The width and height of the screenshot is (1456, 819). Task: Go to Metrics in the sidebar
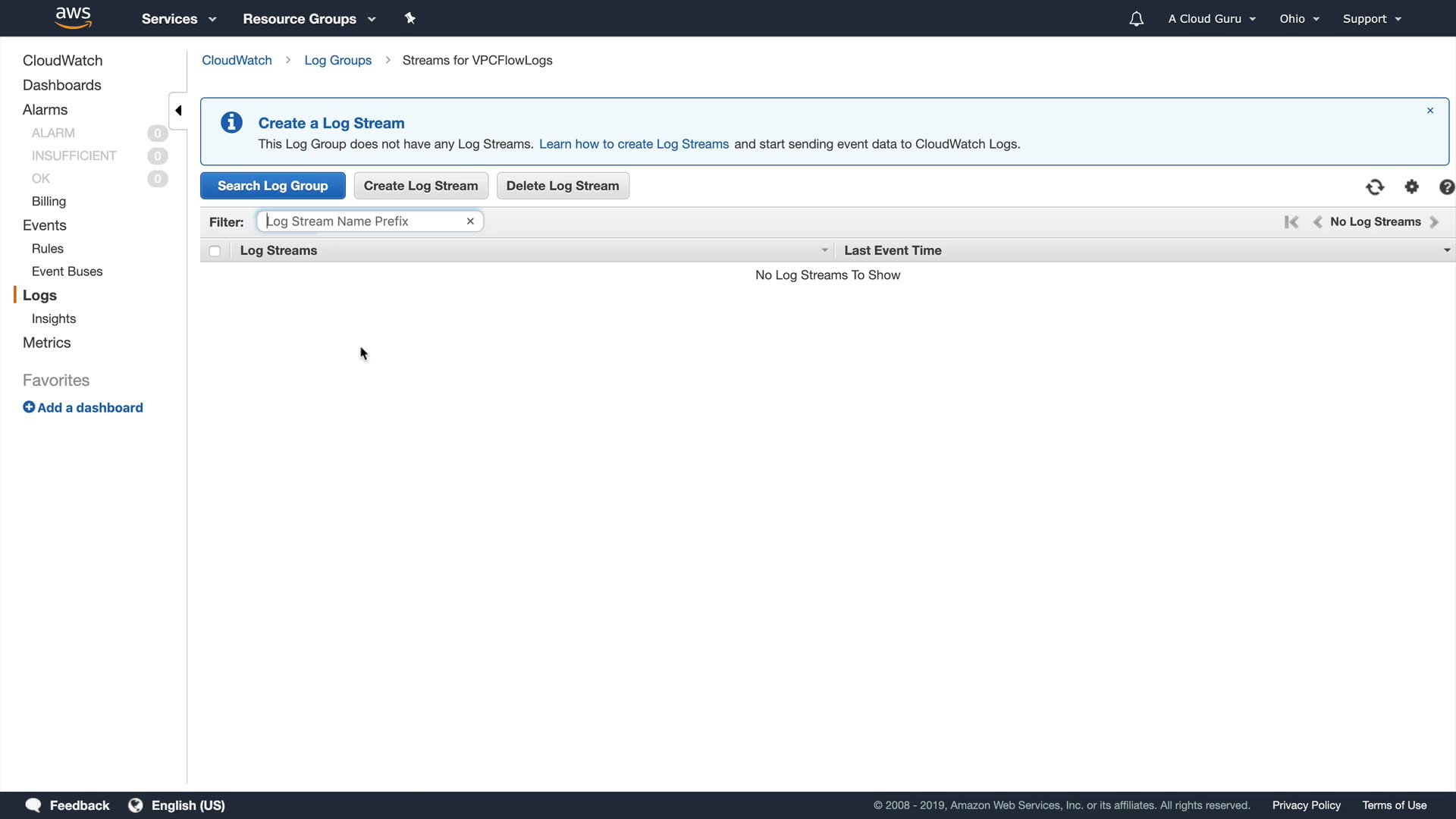click(47, 343)
